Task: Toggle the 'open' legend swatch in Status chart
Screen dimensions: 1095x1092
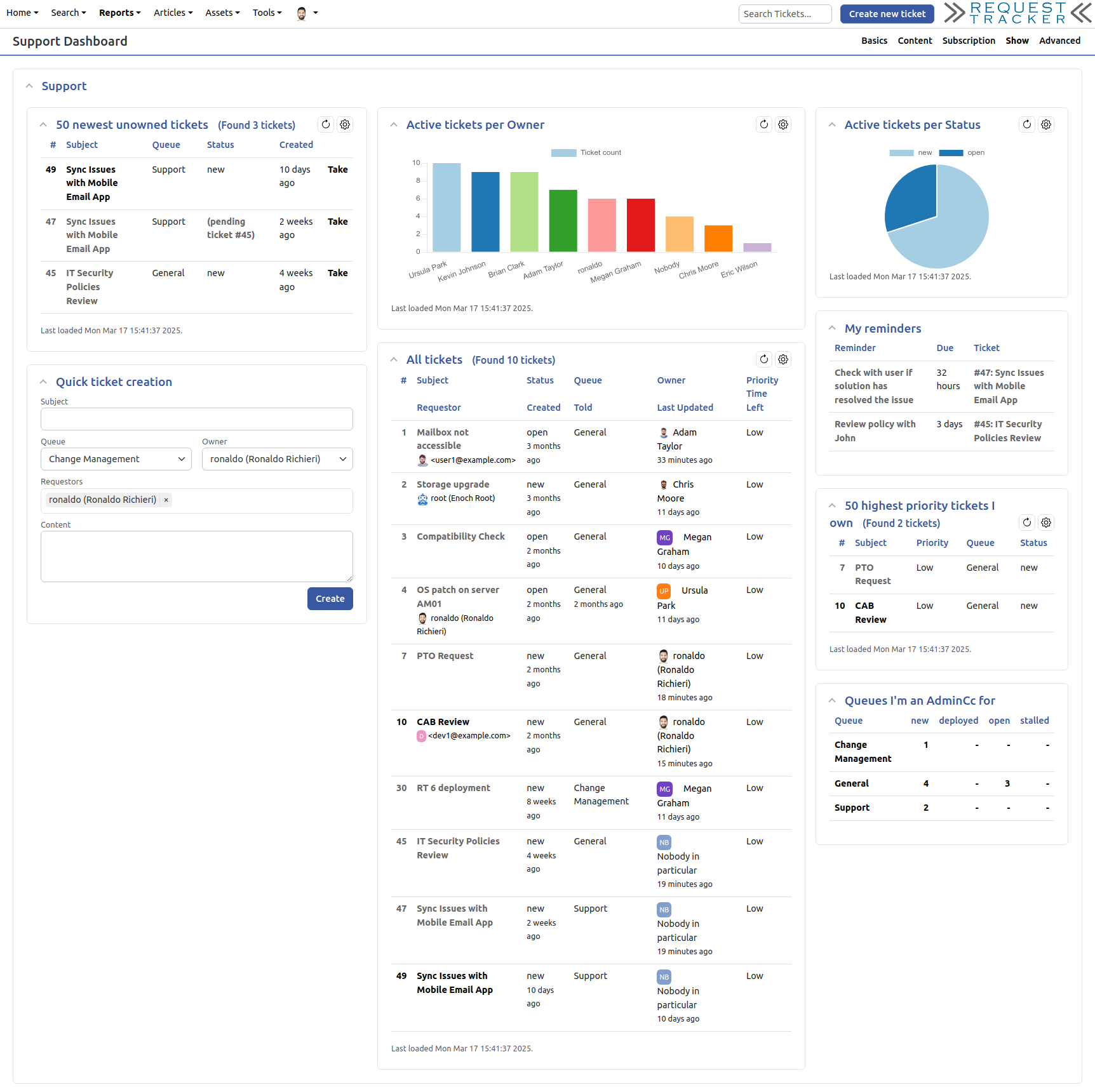Action: tap(951, 153)
